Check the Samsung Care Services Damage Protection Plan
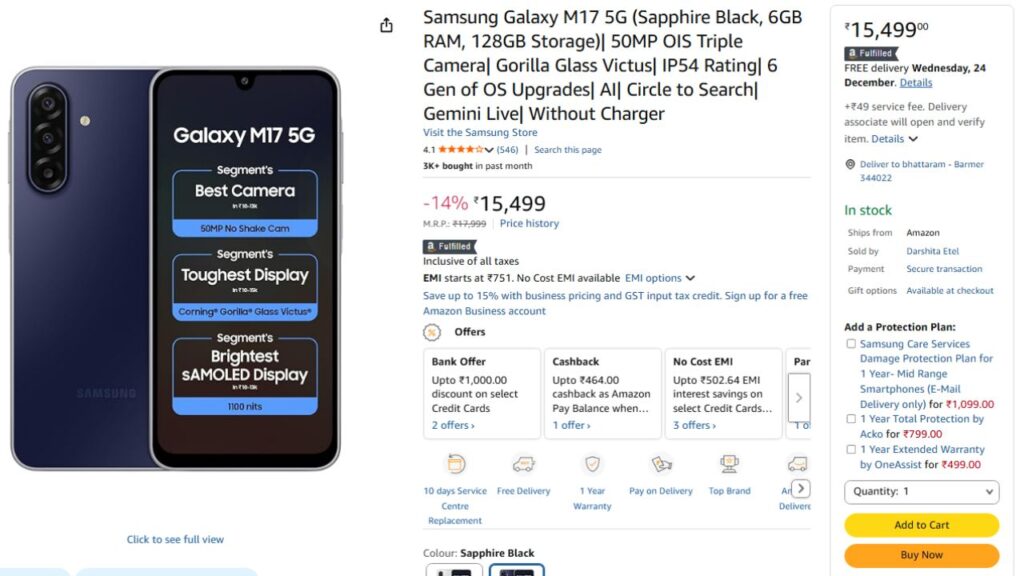 (851, 343)
